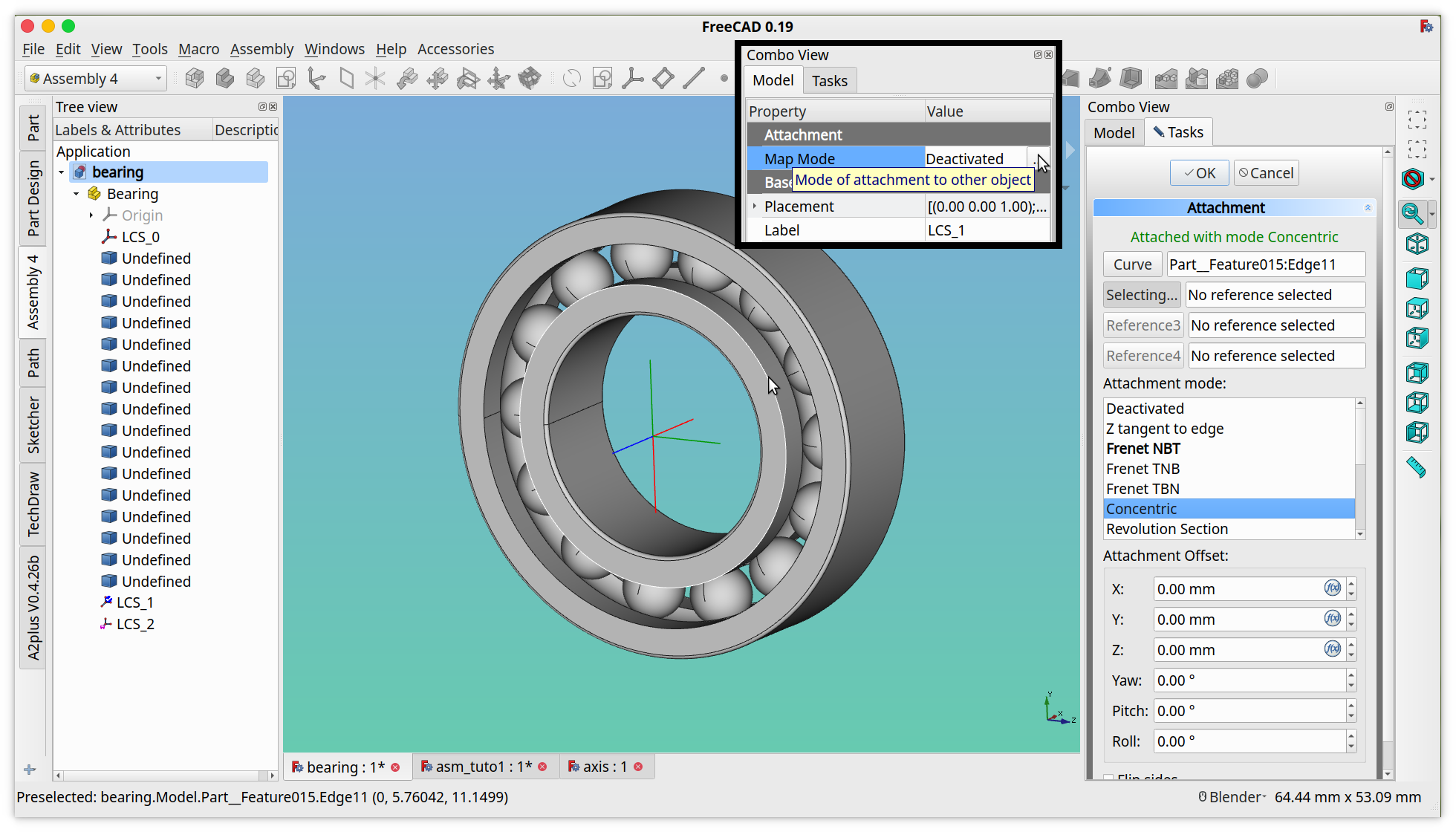The height and width of the screenshot is (832, 1456).
Task: Click the move part four-arrow icon
Action: 438,78
